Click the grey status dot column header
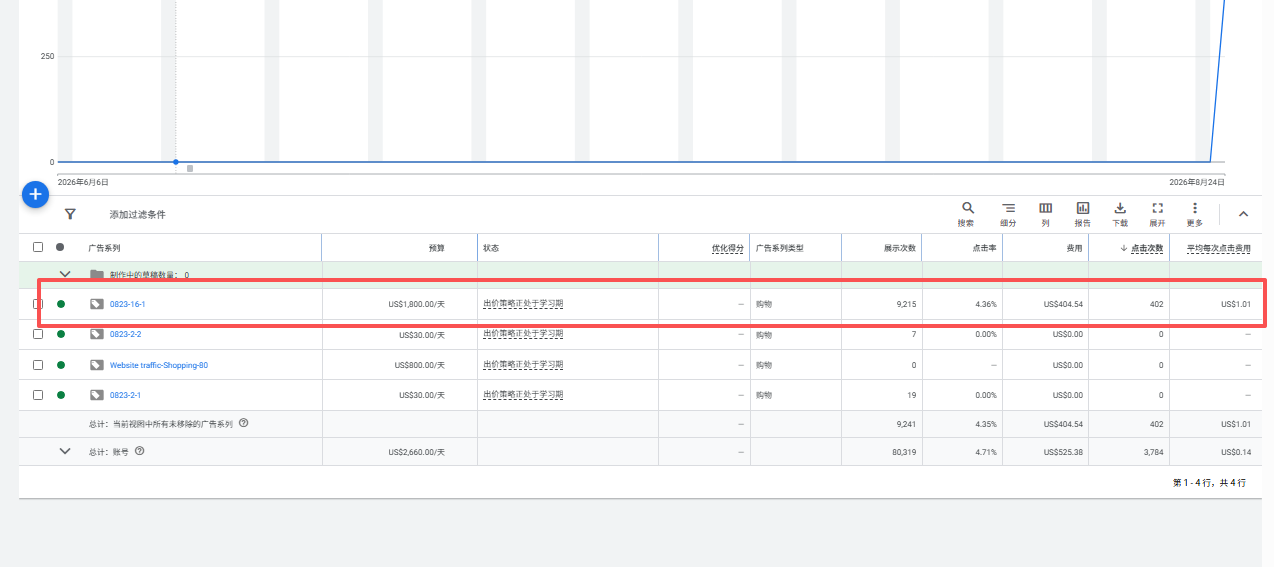This screenshot has width=1274, height=567. click(x=61, y=247)
